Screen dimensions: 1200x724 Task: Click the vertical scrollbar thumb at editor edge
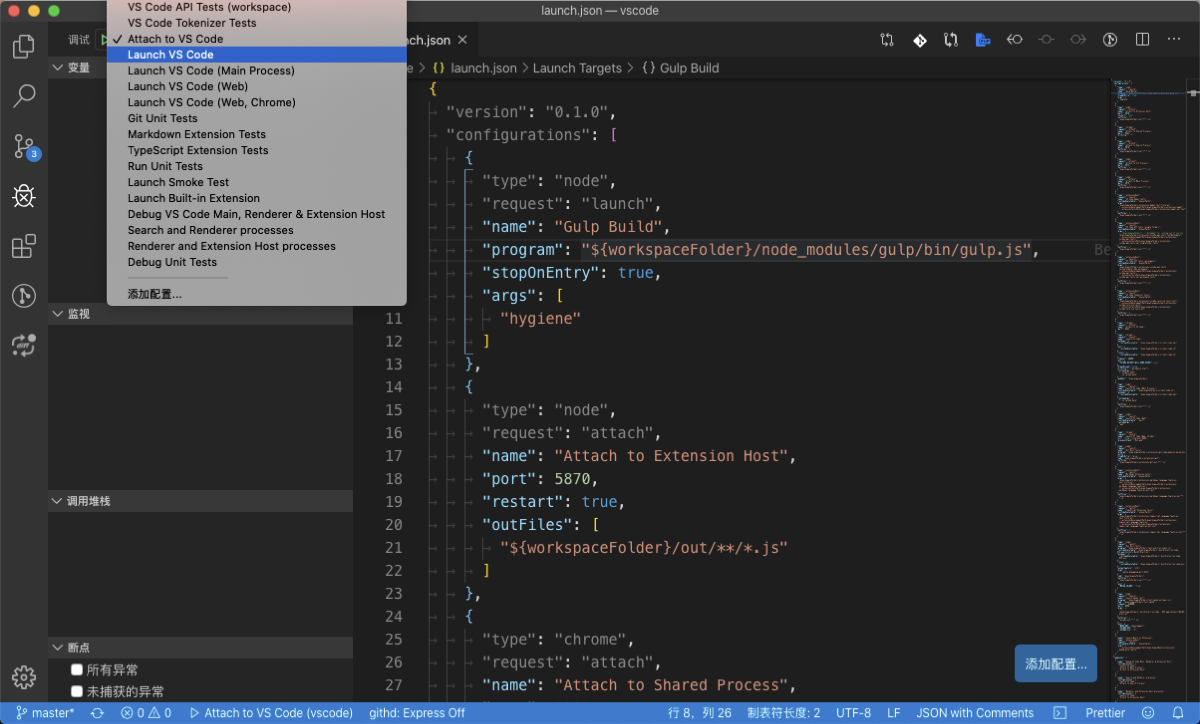tap(1194, 92)
